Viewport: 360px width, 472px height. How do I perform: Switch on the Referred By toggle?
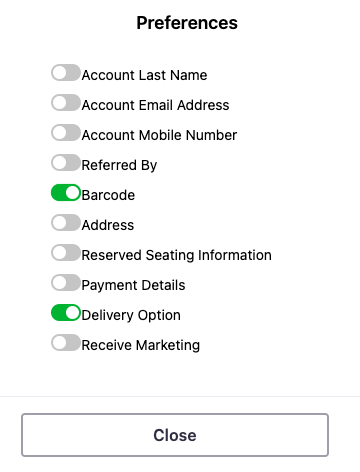(x=66, y=163)
